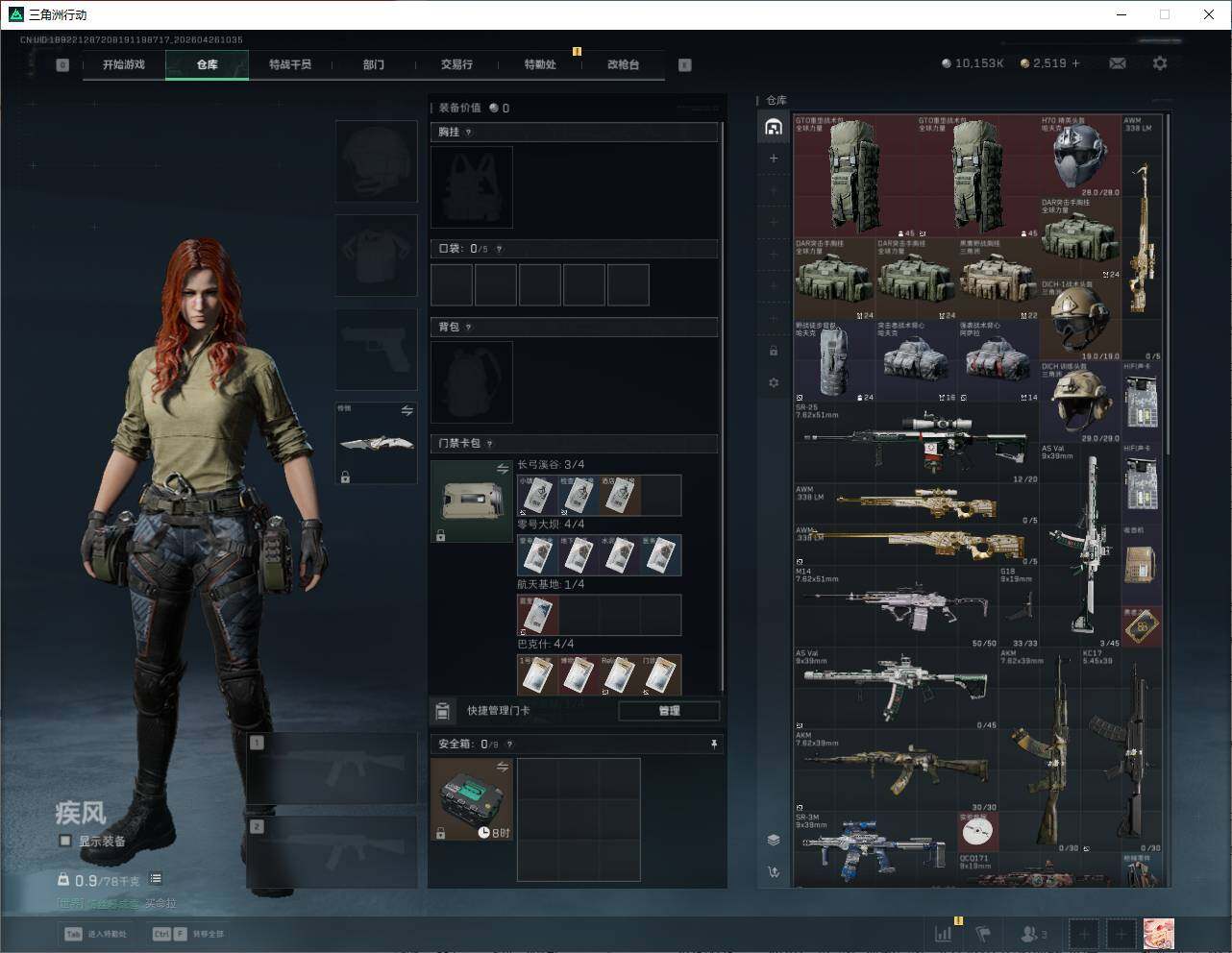Click the Tab 进入特勤处 shortcut
The image size is (1232, 953).
95,934
